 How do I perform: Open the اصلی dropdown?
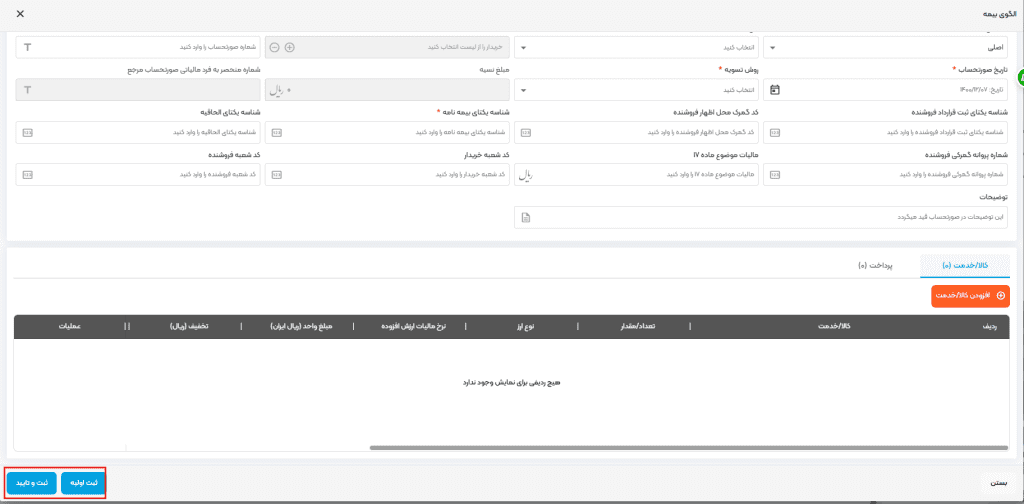tap(886, 47)
